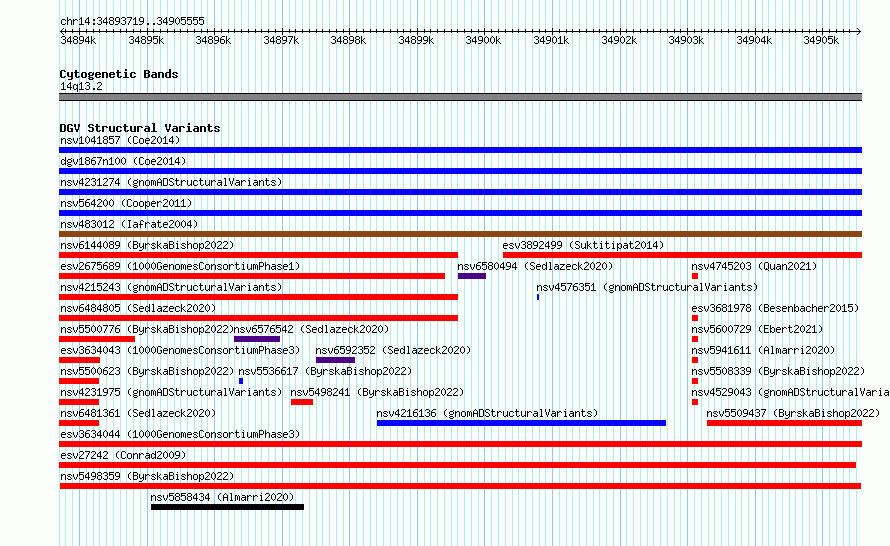This screenshot has width=890, height=546.
Task: Select the 14q13.2 band label
Action: [x=81, y=86]
